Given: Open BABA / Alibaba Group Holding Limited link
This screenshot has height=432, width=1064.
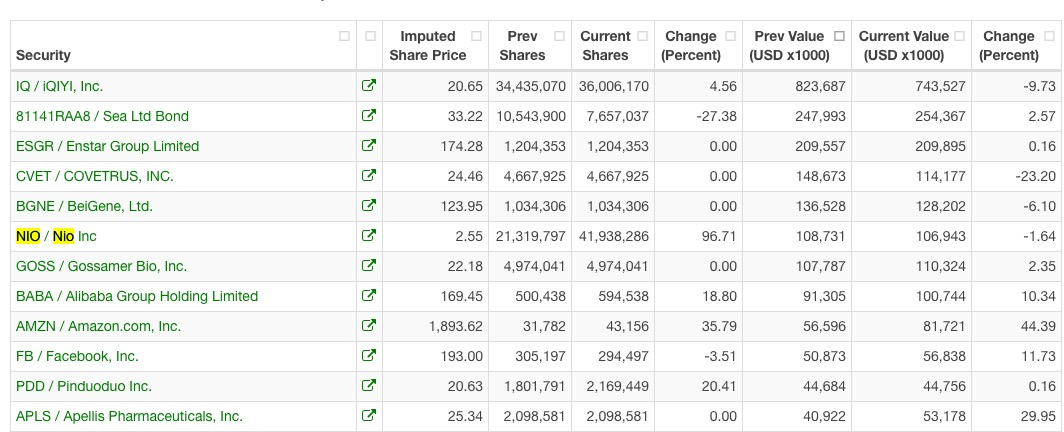Looking at the screenshot, I should click(x=137, y=296).
